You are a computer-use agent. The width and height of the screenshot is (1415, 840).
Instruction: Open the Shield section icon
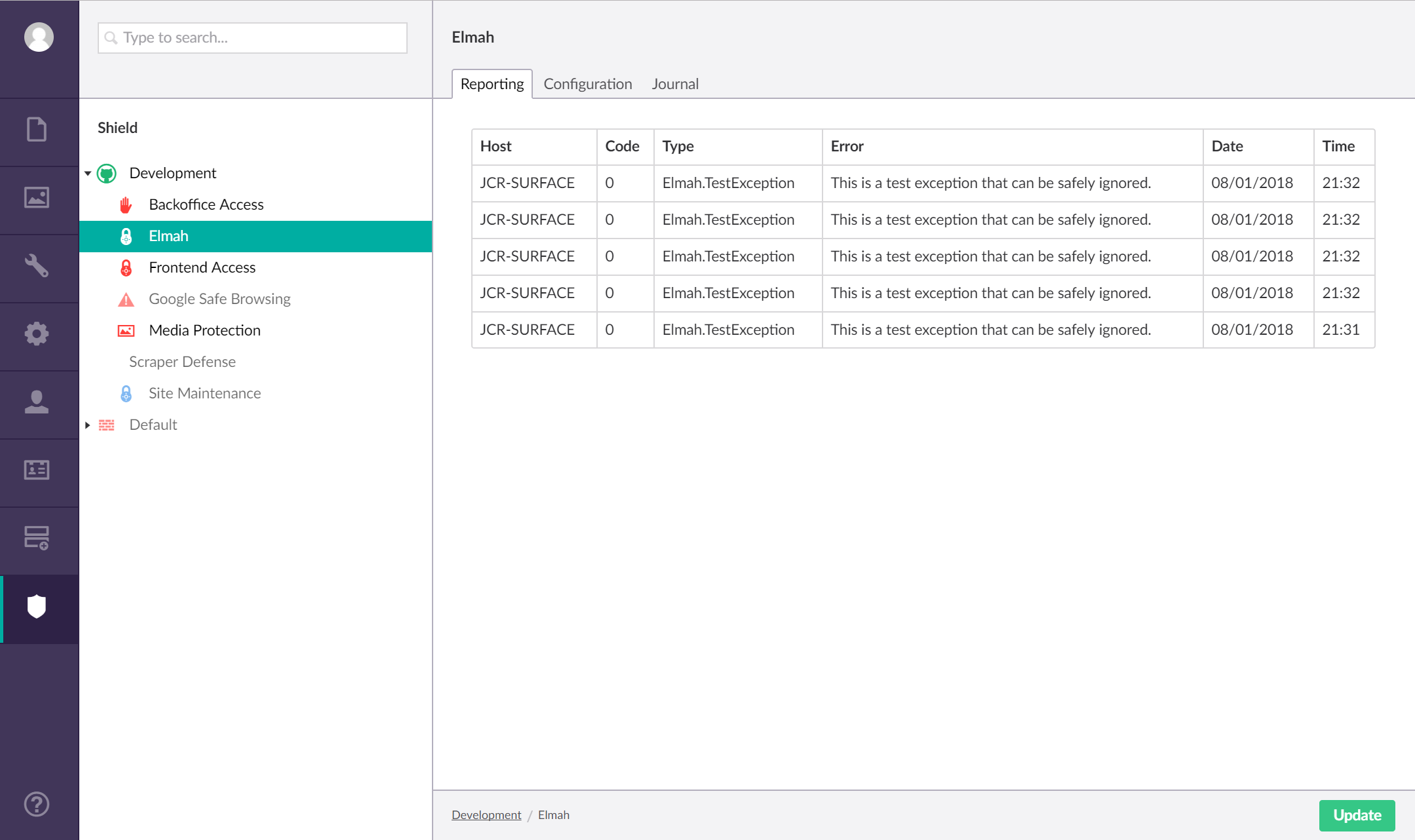(37, 607)
